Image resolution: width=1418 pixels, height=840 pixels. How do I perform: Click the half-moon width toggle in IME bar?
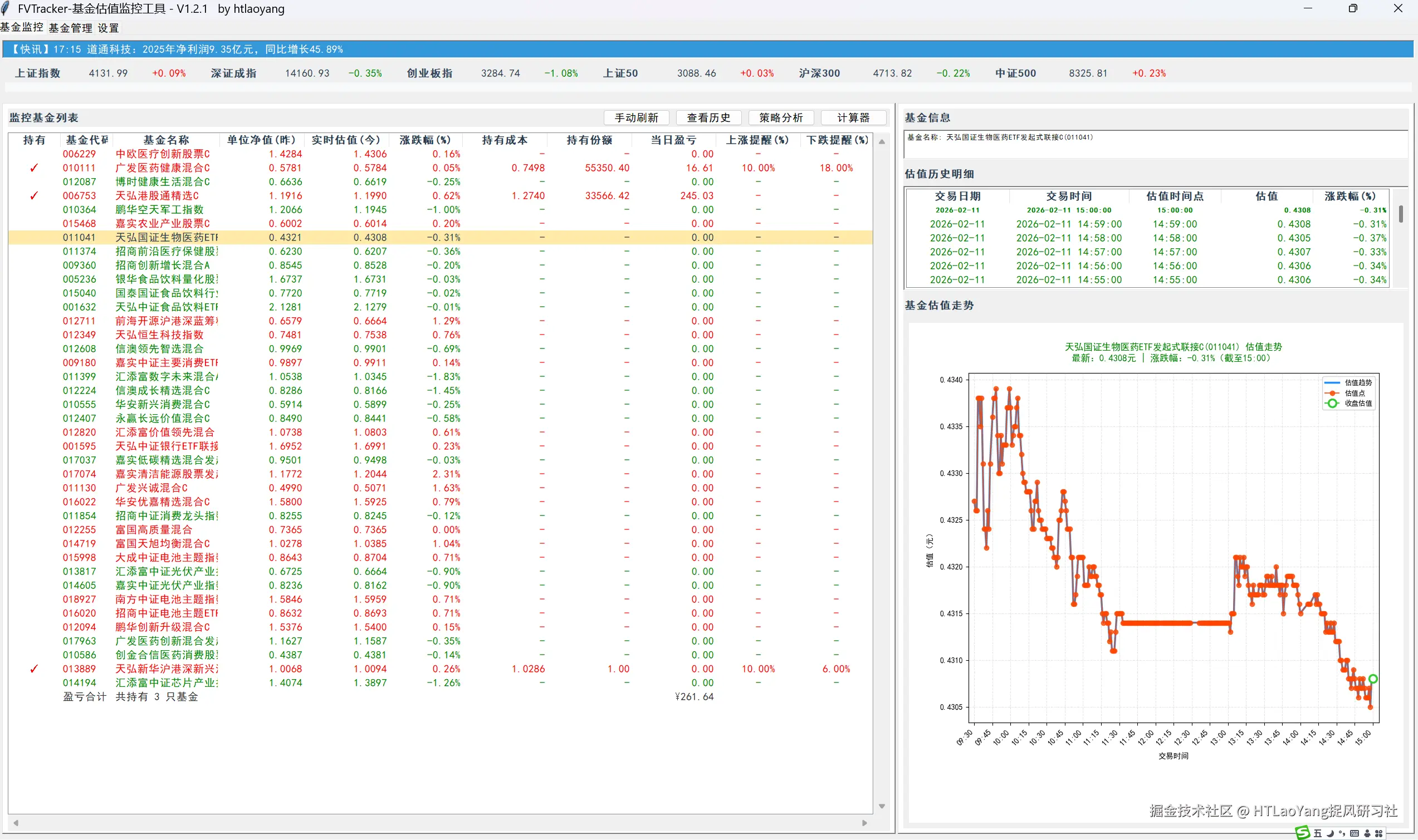point(1331,834)
